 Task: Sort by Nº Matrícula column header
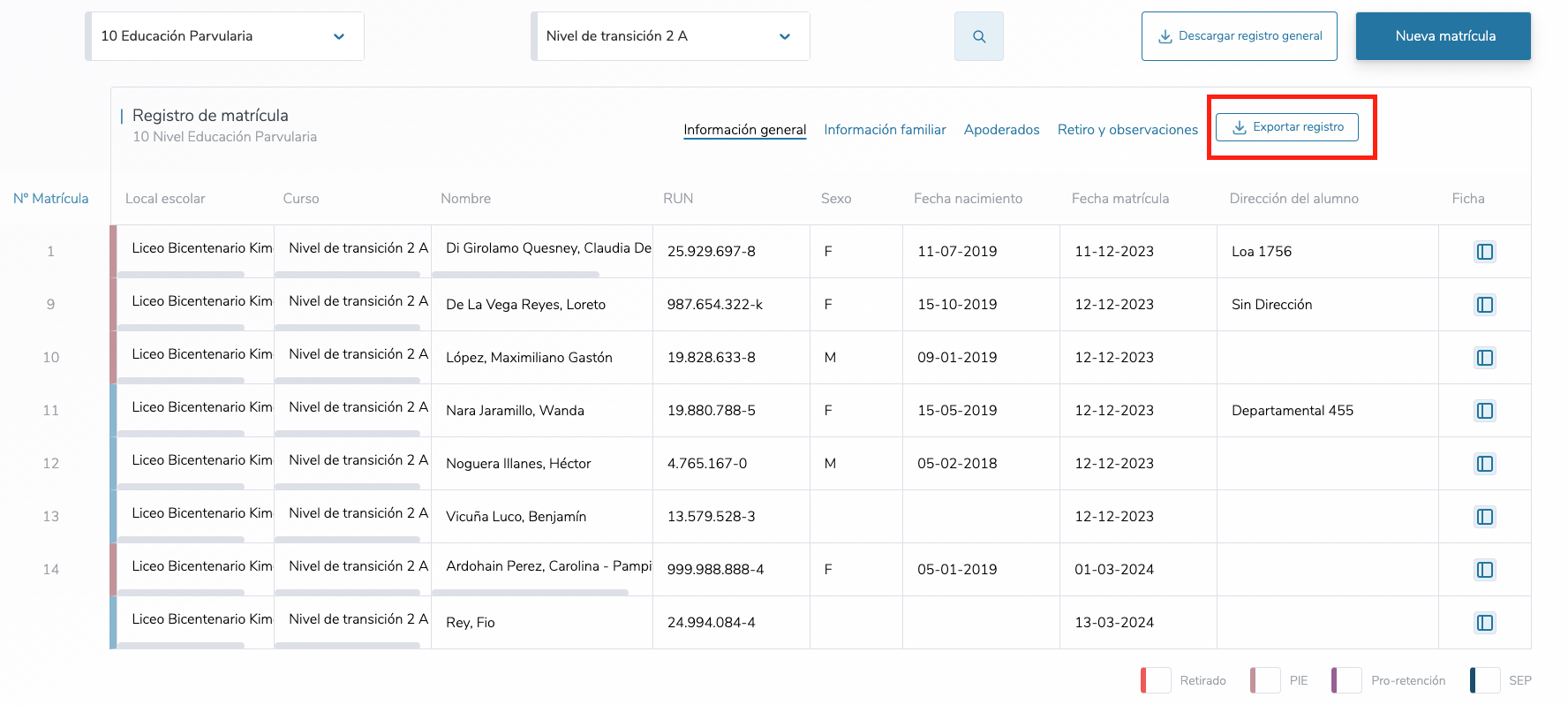[51, 199]
